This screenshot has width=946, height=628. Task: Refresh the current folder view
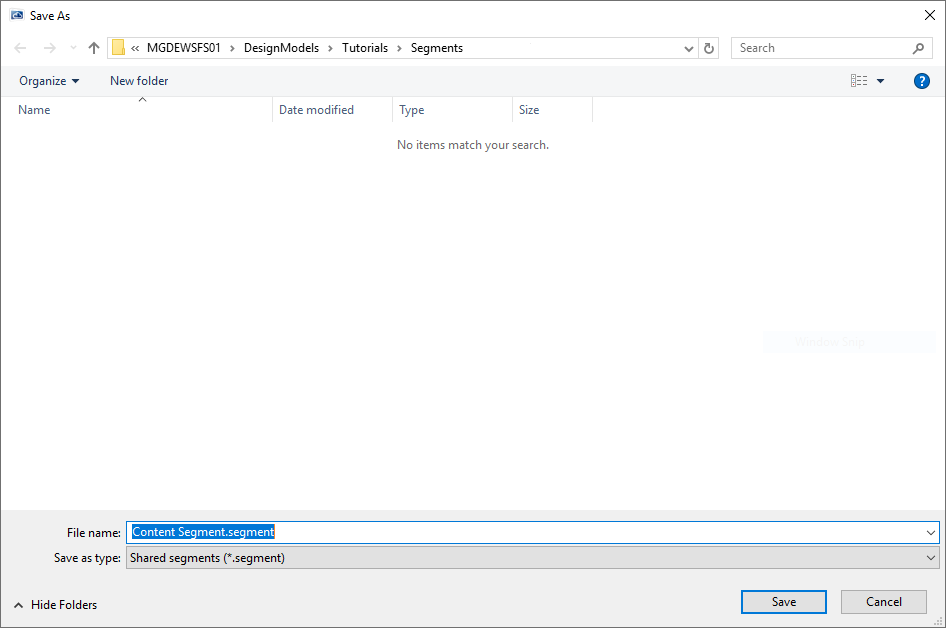(710, 48)
